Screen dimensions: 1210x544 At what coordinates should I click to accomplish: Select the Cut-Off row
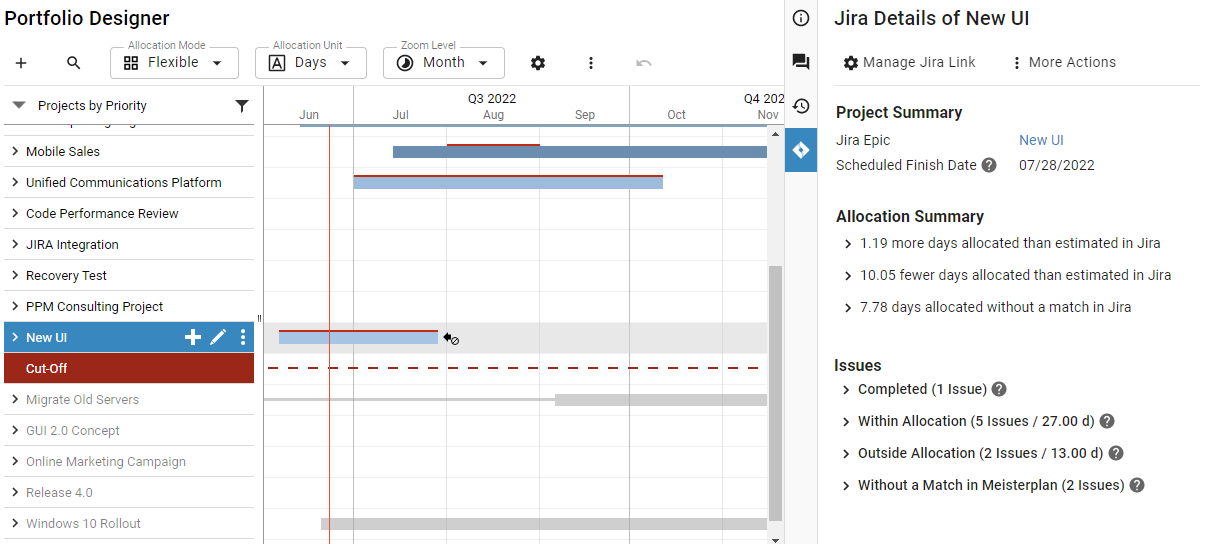(x=128, y=369)
